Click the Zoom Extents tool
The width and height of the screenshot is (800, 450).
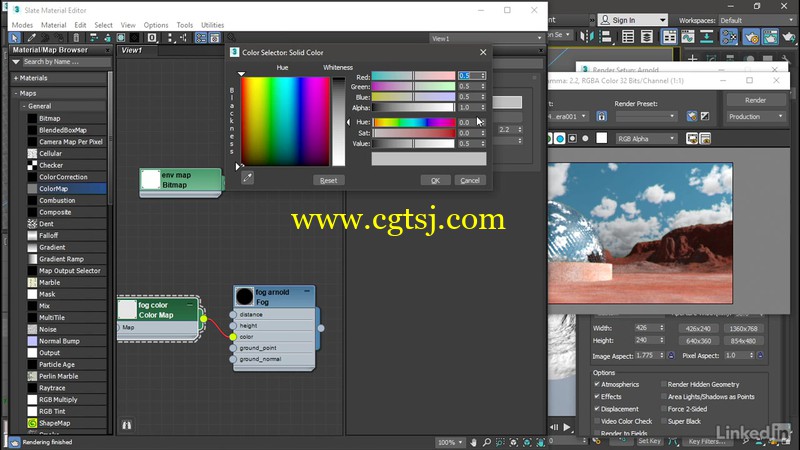point(514,442)
